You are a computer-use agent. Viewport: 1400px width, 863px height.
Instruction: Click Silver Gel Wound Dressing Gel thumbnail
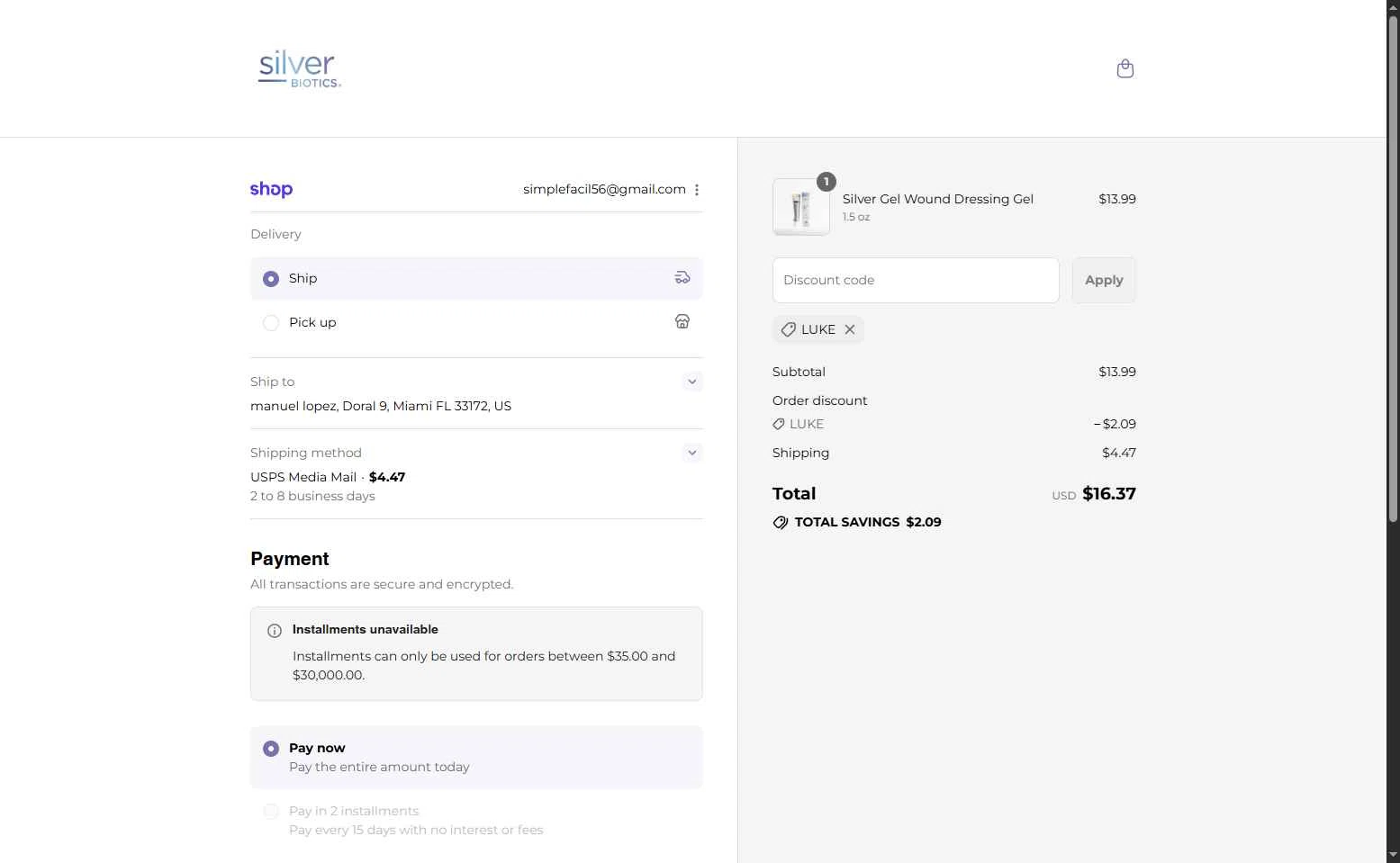pos(801,207)
